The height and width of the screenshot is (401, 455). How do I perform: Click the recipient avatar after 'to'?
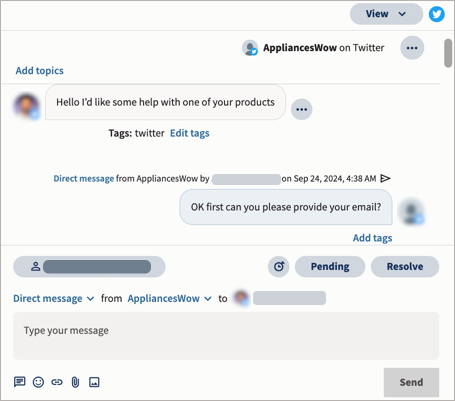coord(241,298)
